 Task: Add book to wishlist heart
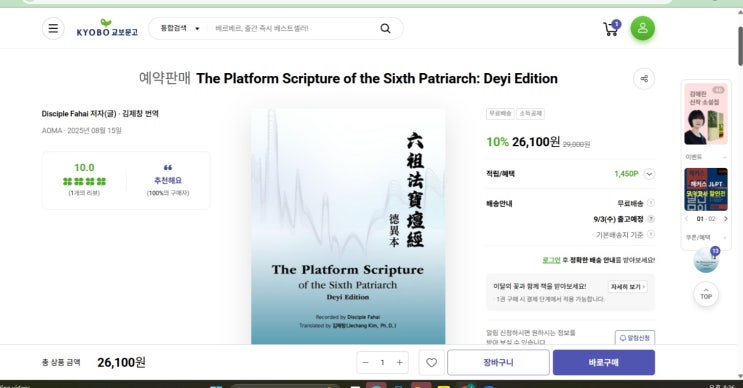point(431,362)
